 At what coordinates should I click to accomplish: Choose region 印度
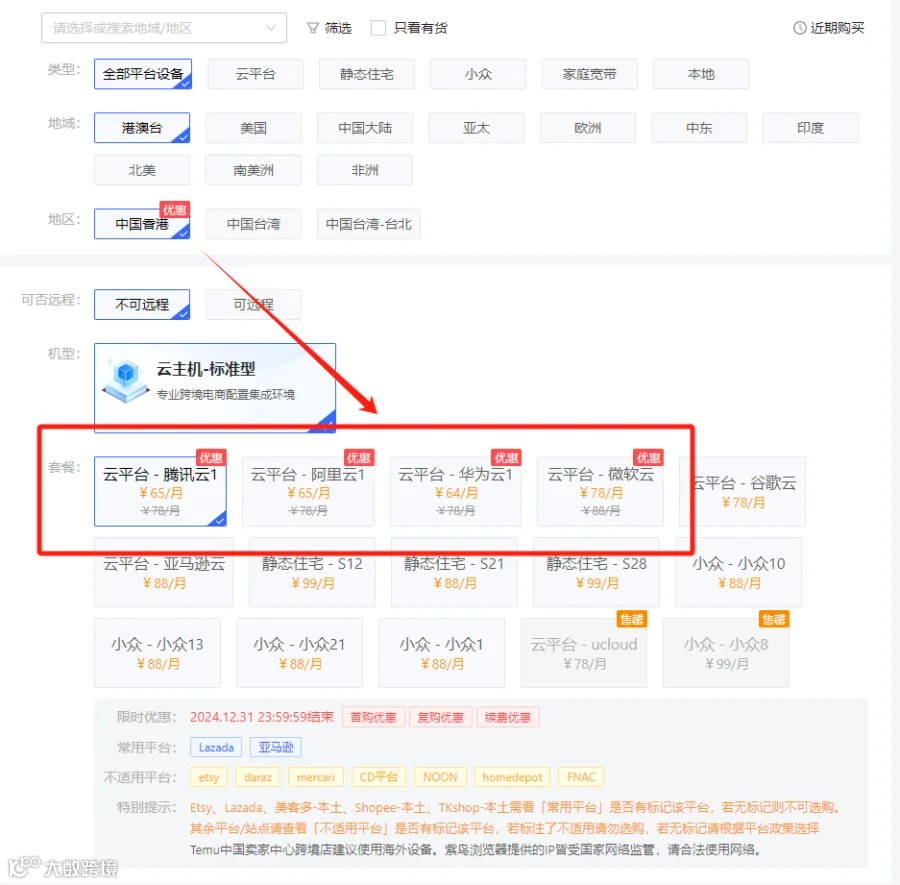point(810,127)
